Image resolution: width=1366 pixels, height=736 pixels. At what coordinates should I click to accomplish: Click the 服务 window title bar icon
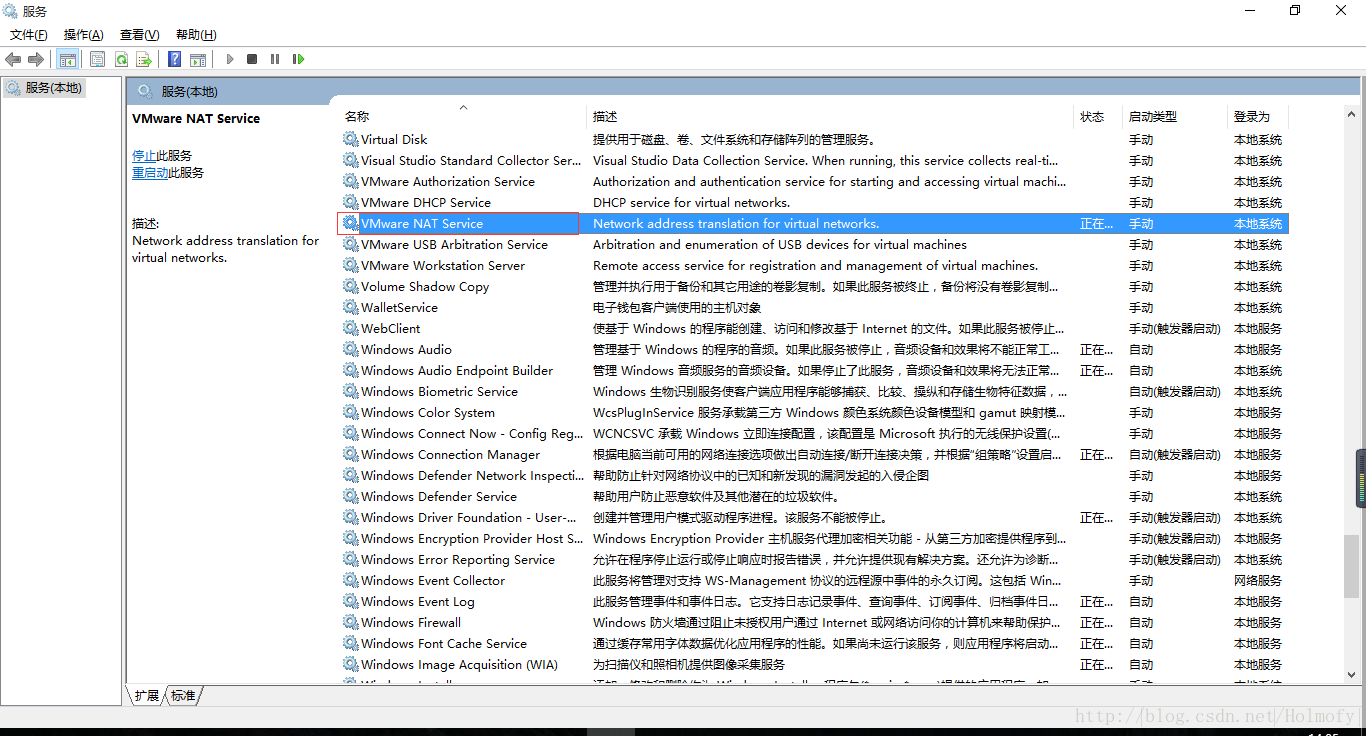[11, 11]
